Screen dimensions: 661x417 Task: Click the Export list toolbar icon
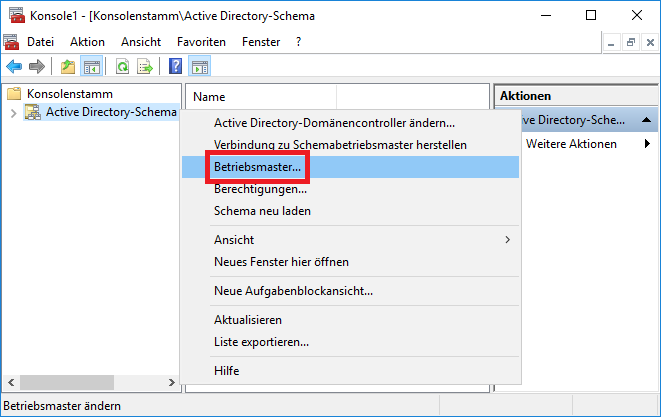coord(145,67)
